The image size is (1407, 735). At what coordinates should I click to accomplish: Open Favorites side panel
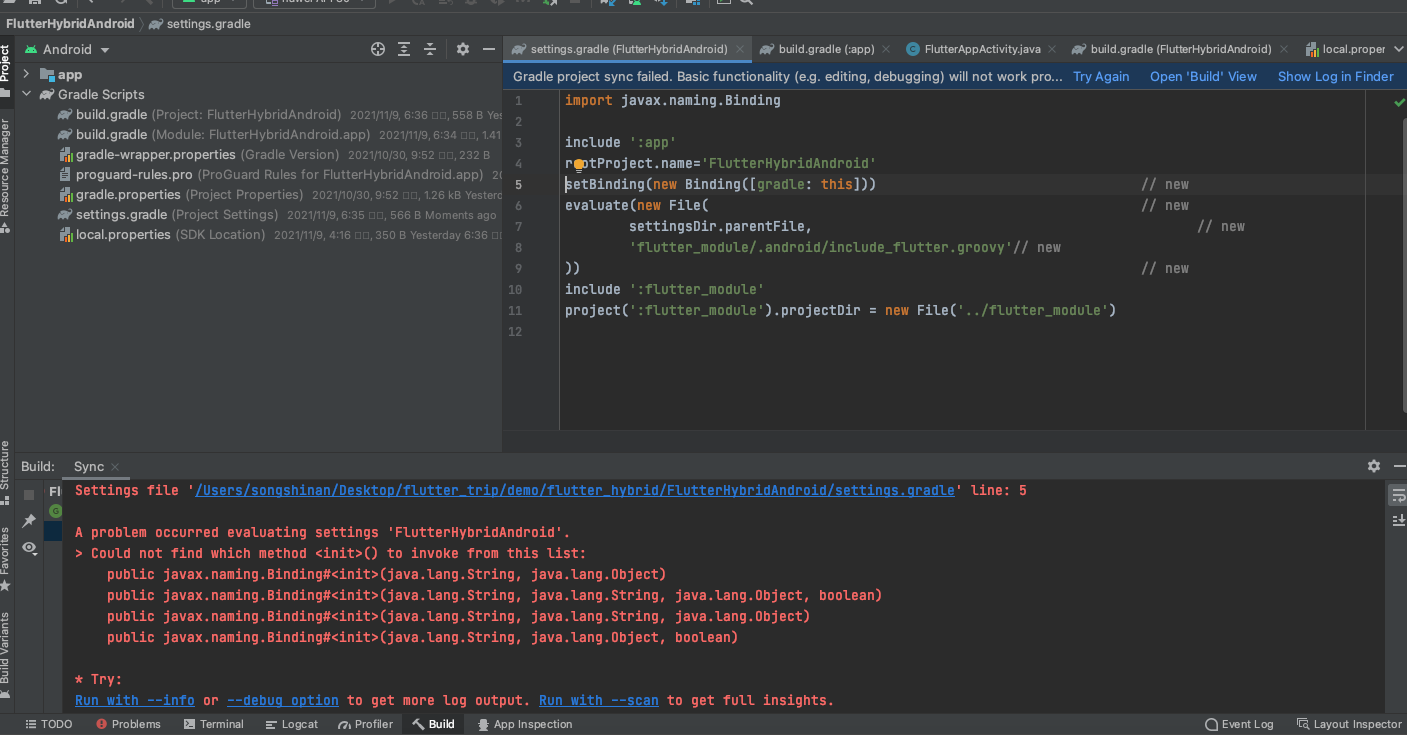(6, 558)
